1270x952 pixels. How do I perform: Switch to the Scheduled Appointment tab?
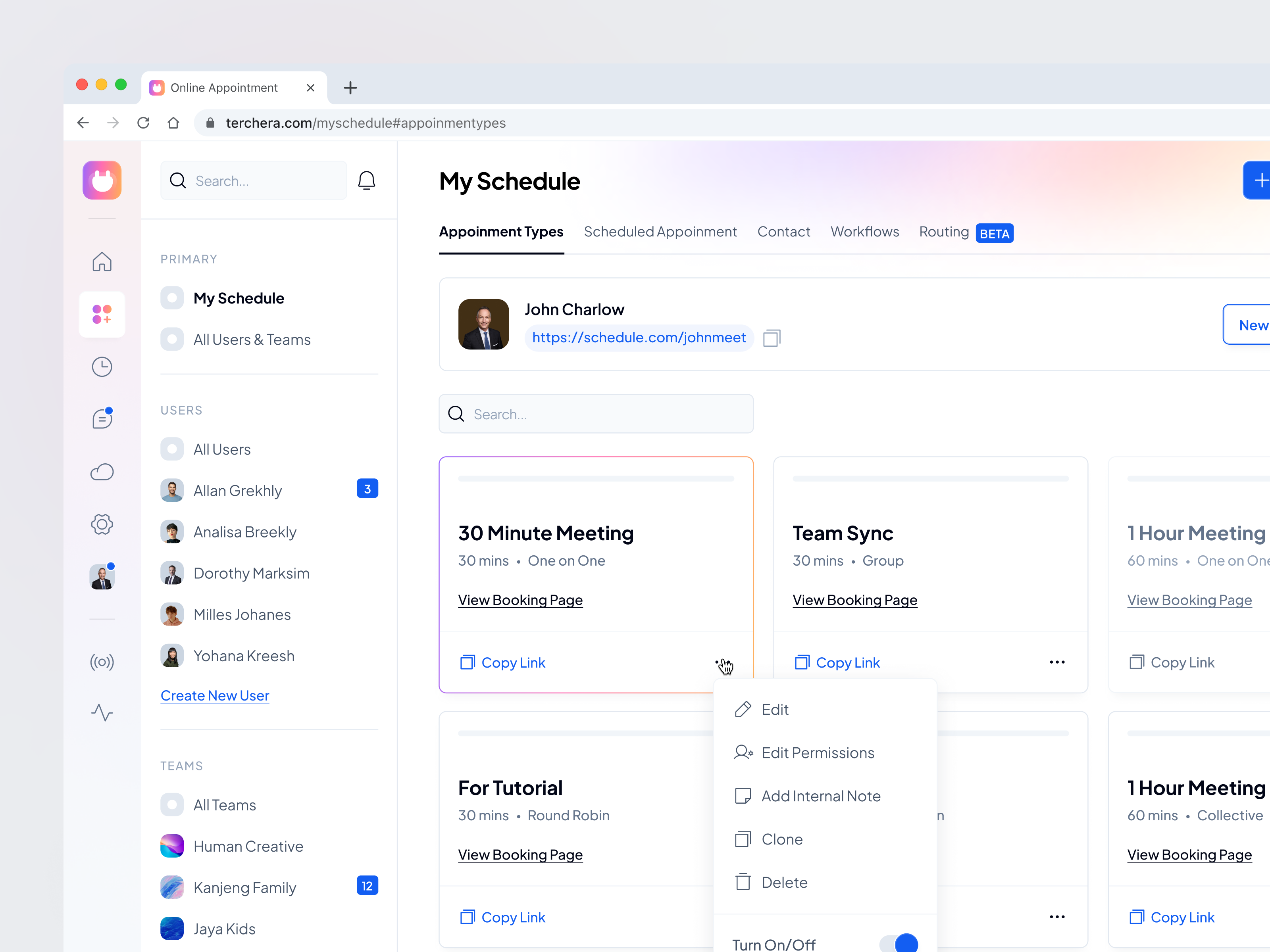click(x=660, y=232)
